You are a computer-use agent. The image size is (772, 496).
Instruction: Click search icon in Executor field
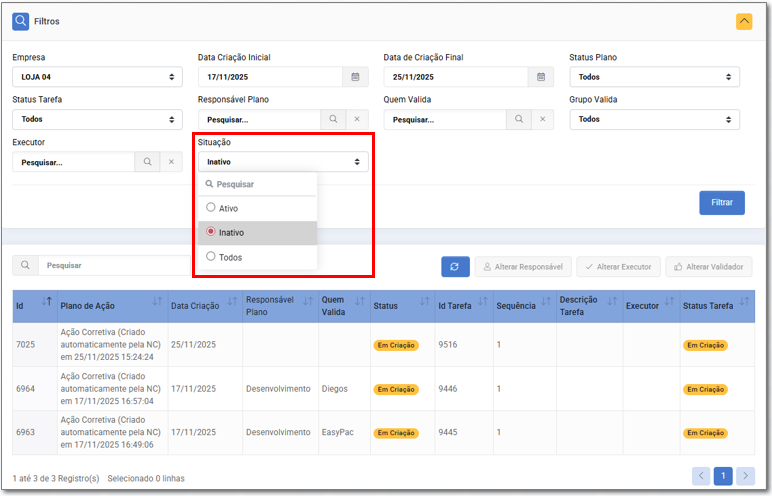[x=147, y=162]
